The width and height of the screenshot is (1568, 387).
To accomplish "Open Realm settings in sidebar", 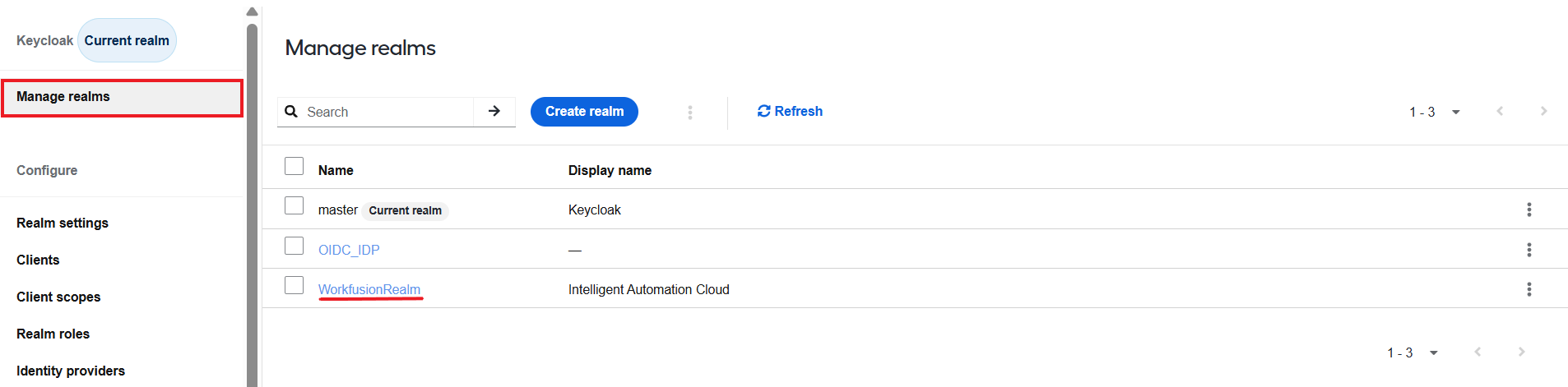I will pyautogui.click(x=63, y=223).
